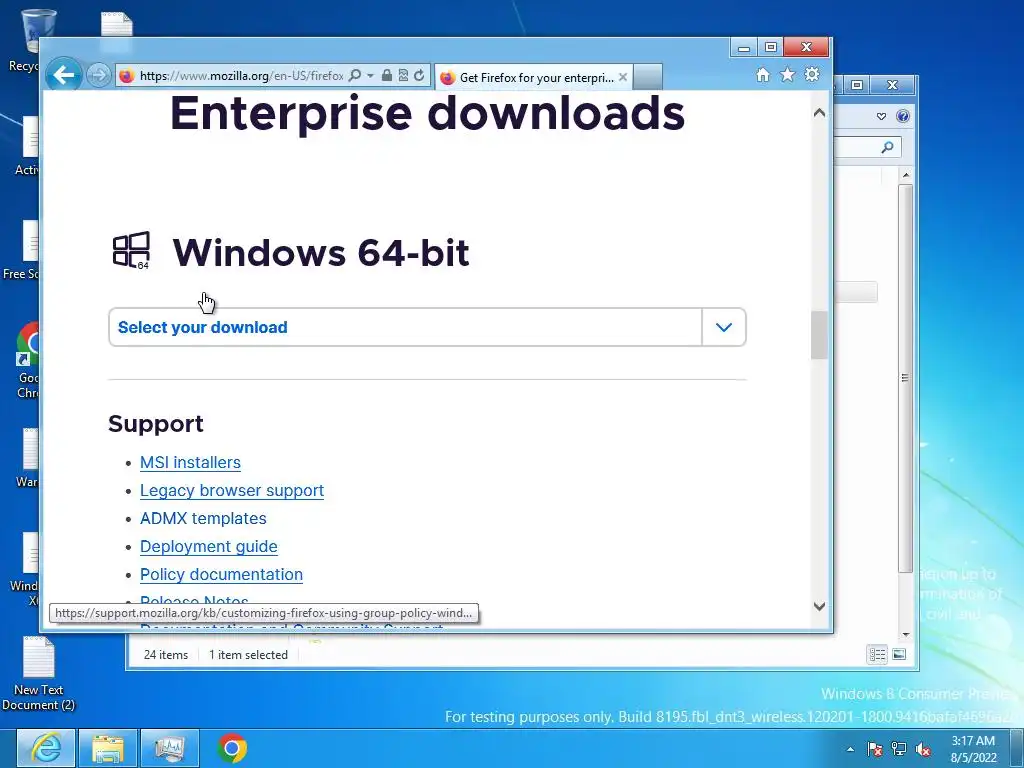
Task: Click the compatibility view icon in address bar
Action: pos(403,76)
